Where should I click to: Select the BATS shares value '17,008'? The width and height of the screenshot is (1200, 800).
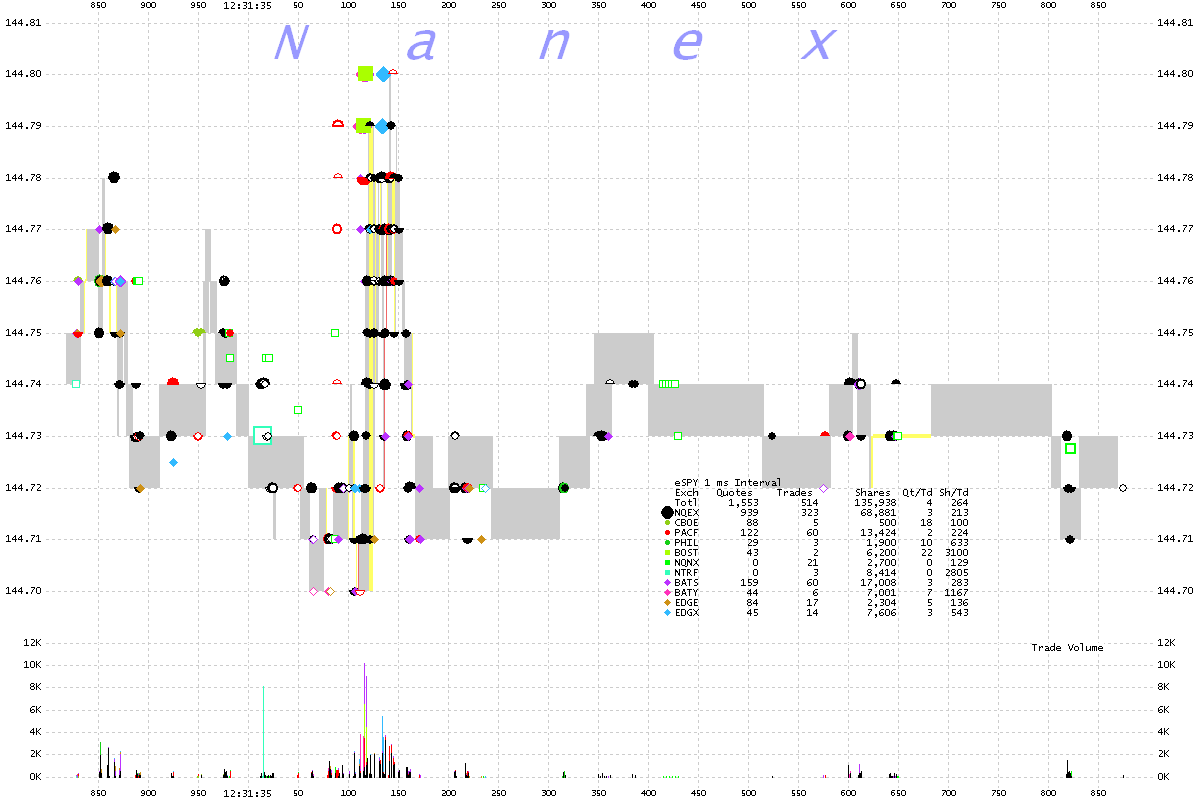[878, 583]
